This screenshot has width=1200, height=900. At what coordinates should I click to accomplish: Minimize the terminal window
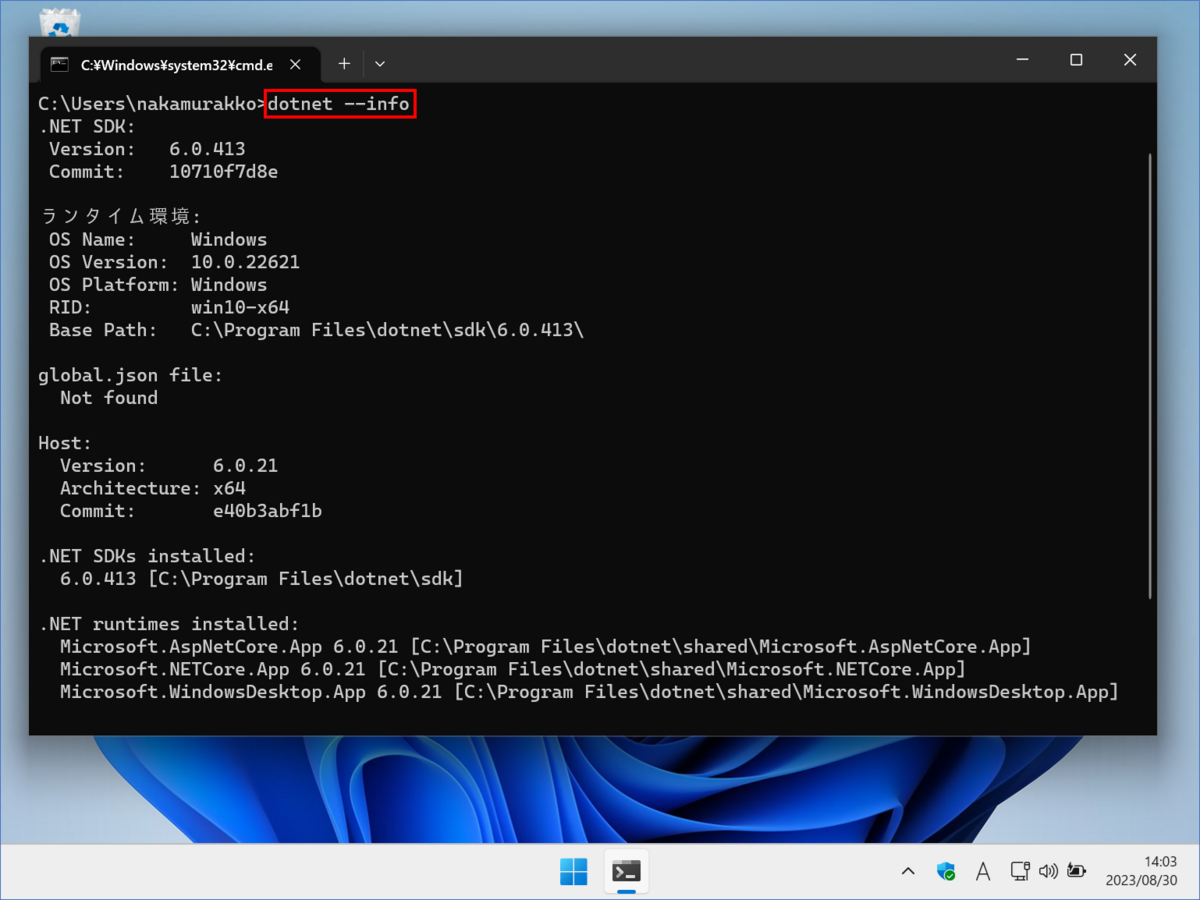tap(1021, 60)
